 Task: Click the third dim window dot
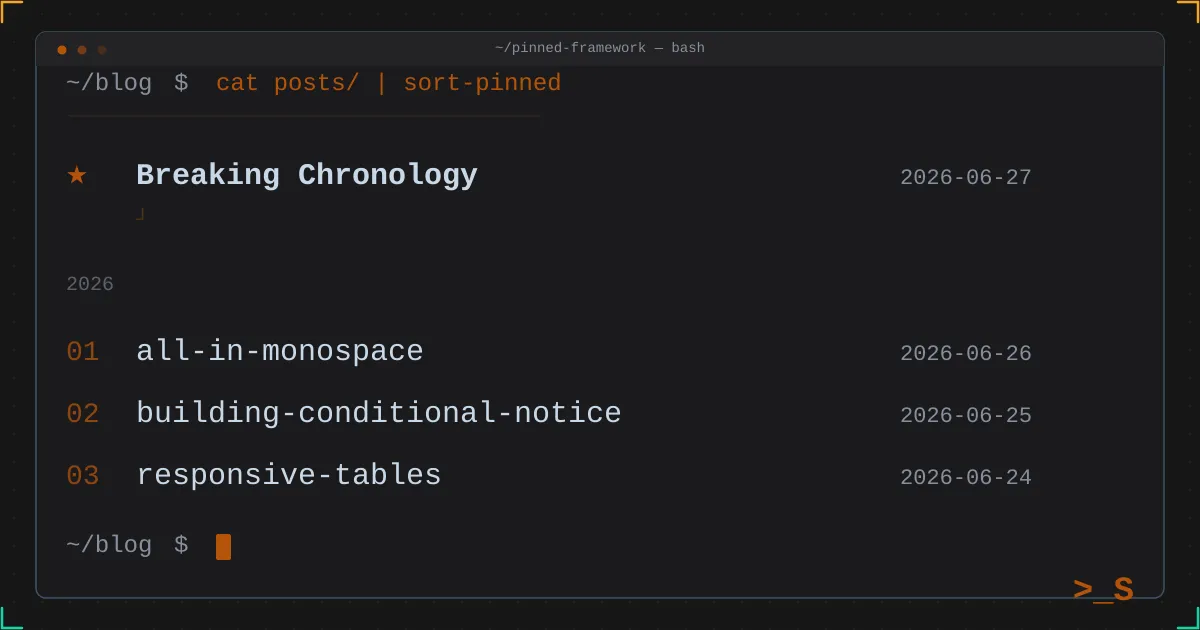102,50
